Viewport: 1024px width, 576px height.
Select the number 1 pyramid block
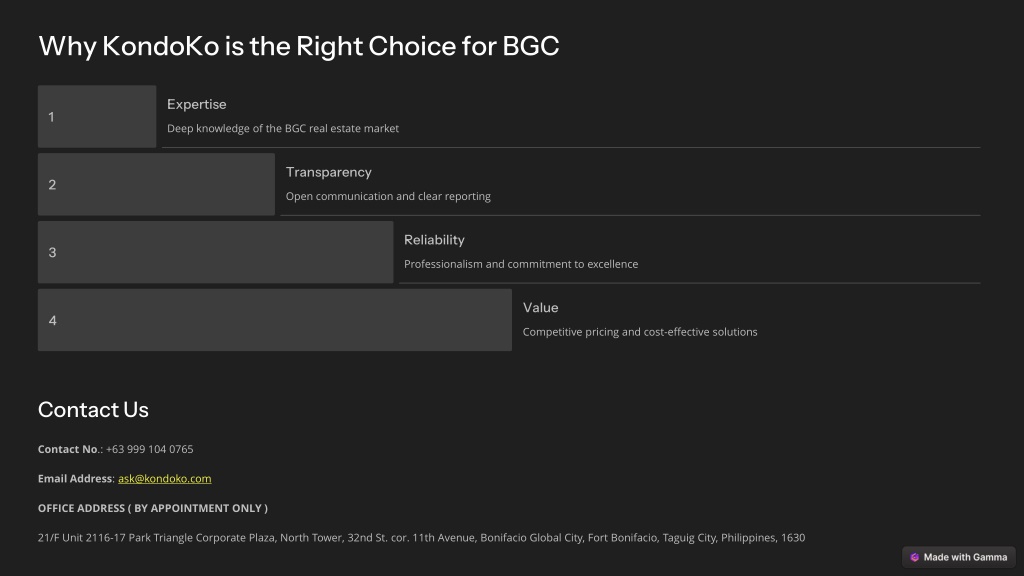pyautogui.click(x=97, y=116)
